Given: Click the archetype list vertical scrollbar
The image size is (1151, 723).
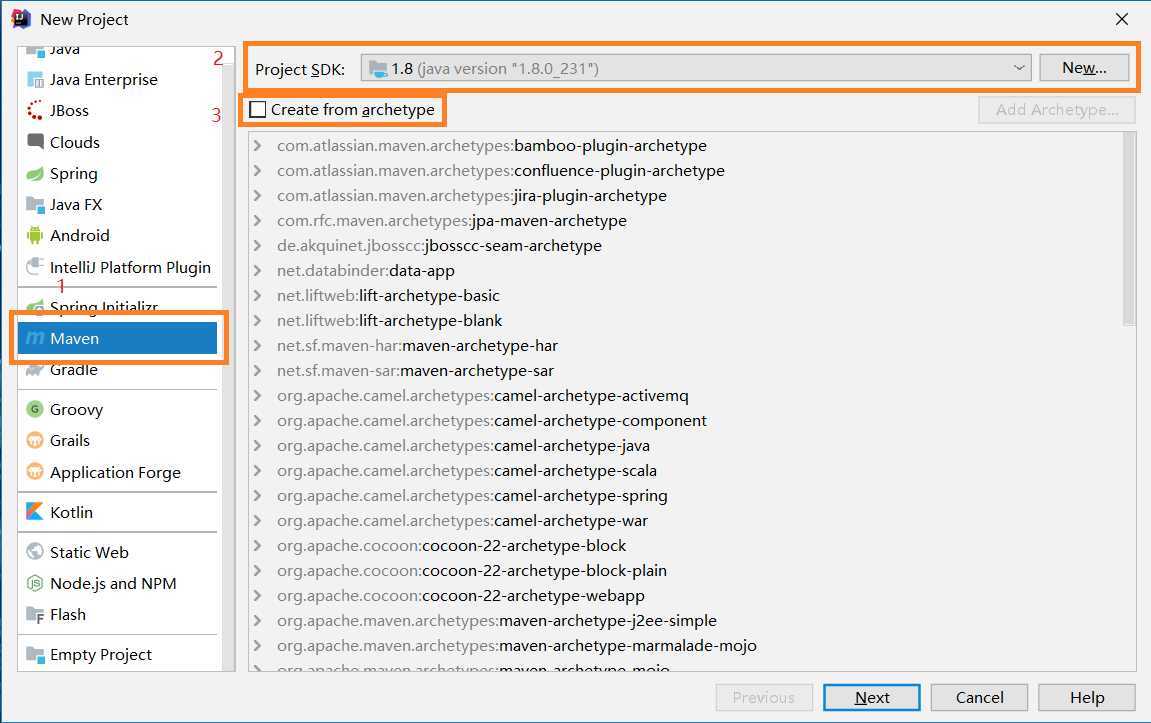Looking at the screenshot, I should (x=1129, y=229).
